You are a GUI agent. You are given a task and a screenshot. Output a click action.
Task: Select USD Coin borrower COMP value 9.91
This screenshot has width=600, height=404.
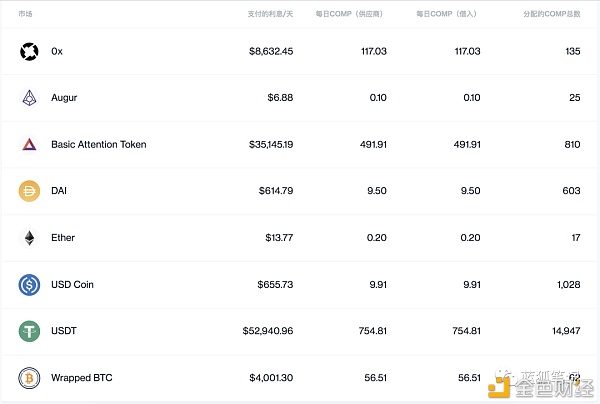(x=472, y=285)
